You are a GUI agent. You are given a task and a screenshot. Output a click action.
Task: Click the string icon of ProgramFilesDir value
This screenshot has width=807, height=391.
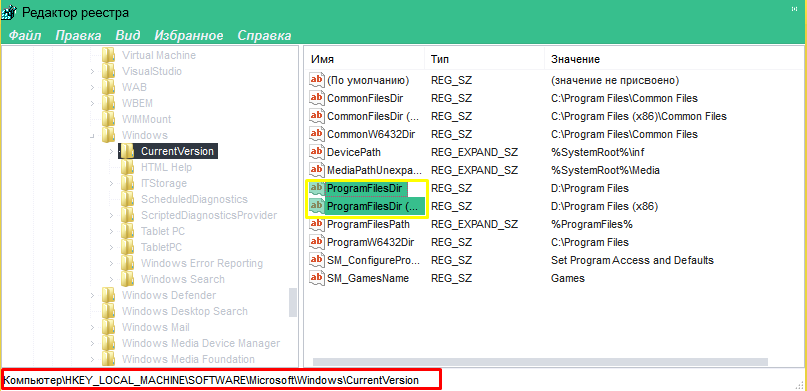coord(316,188)
